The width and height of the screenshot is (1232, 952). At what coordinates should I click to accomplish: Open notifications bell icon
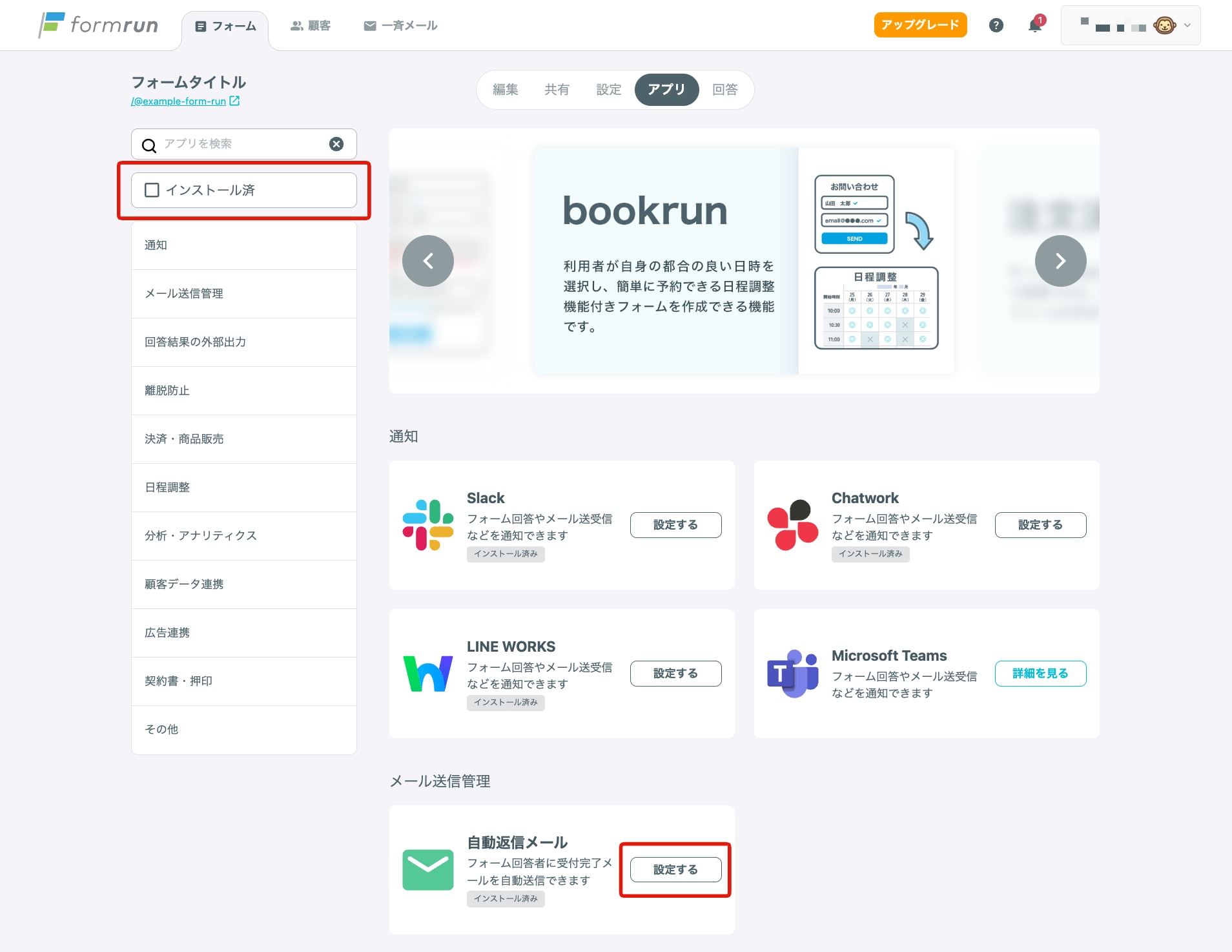click(x=1034, y=25)
